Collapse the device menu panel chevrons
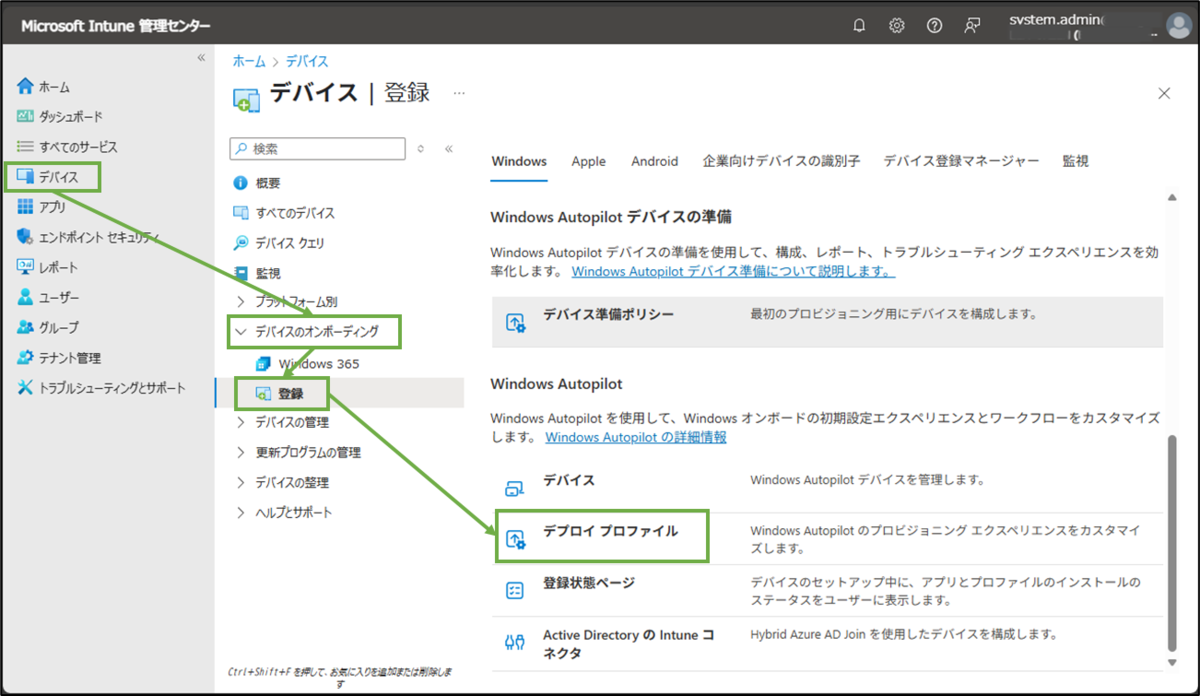 (449, 149)
